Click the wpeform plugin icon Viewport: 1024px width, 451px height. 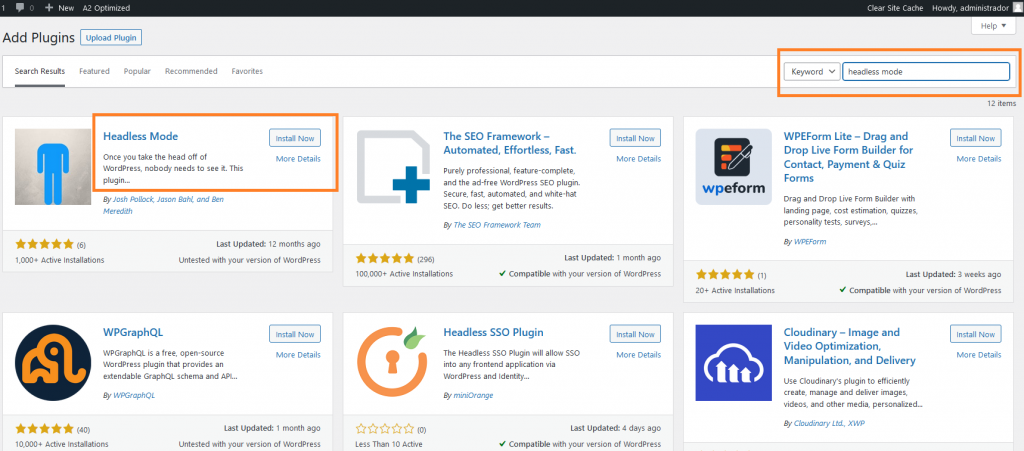coord(733,167)
